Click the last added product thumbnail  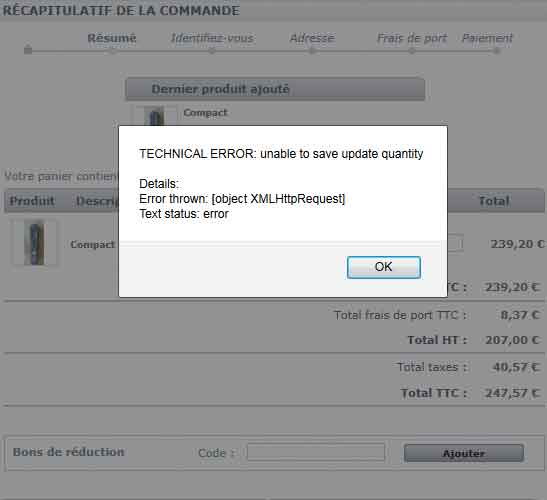click(x=154, y=115)
